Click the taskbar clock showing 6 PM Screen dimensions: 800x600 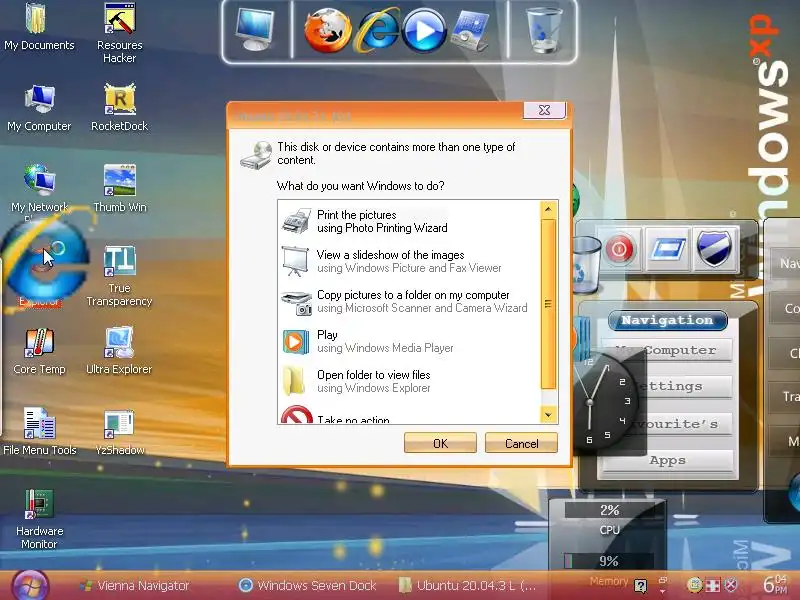click(774, 585)
